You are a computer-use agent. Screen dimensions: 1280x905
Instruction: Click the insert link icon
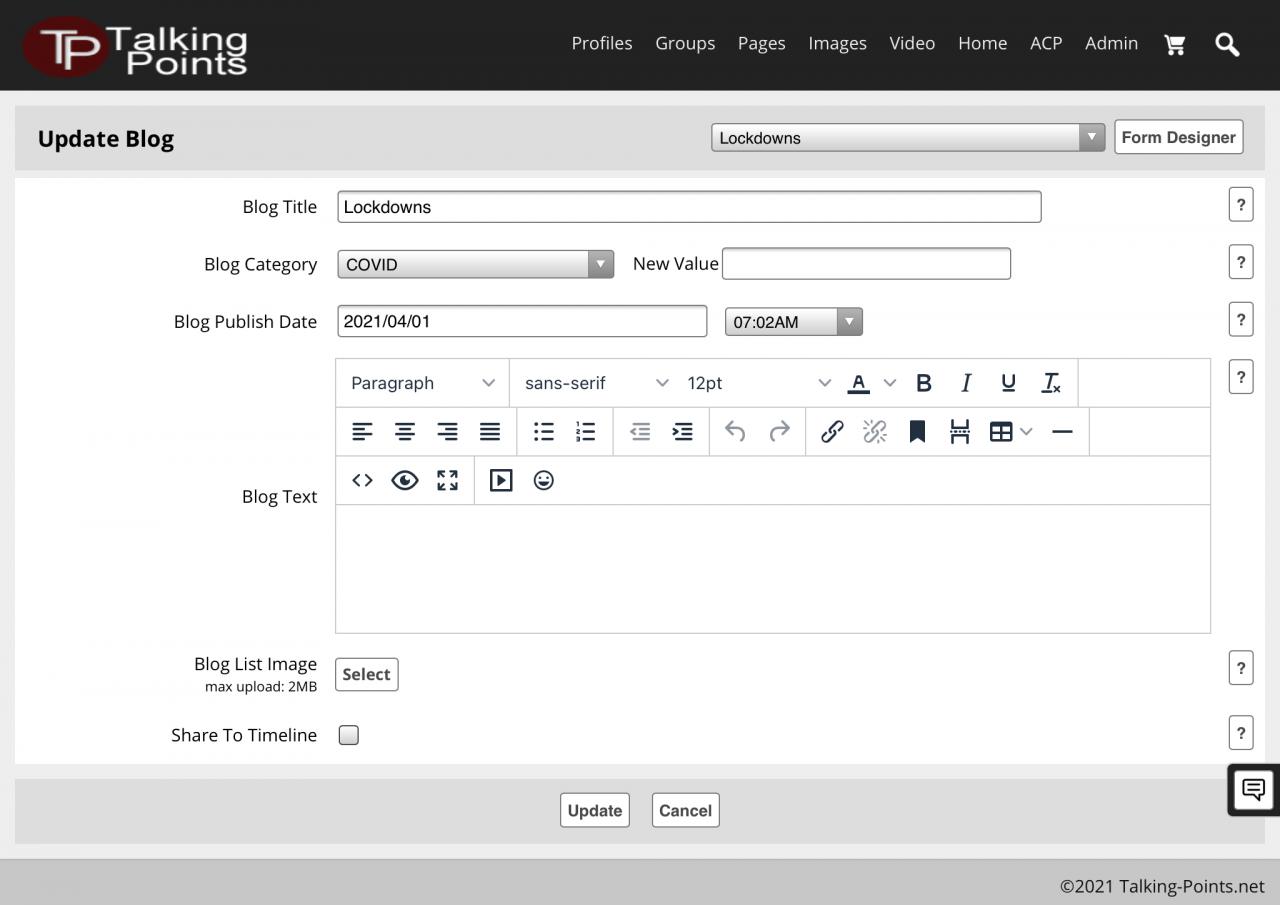click(831, 431)
